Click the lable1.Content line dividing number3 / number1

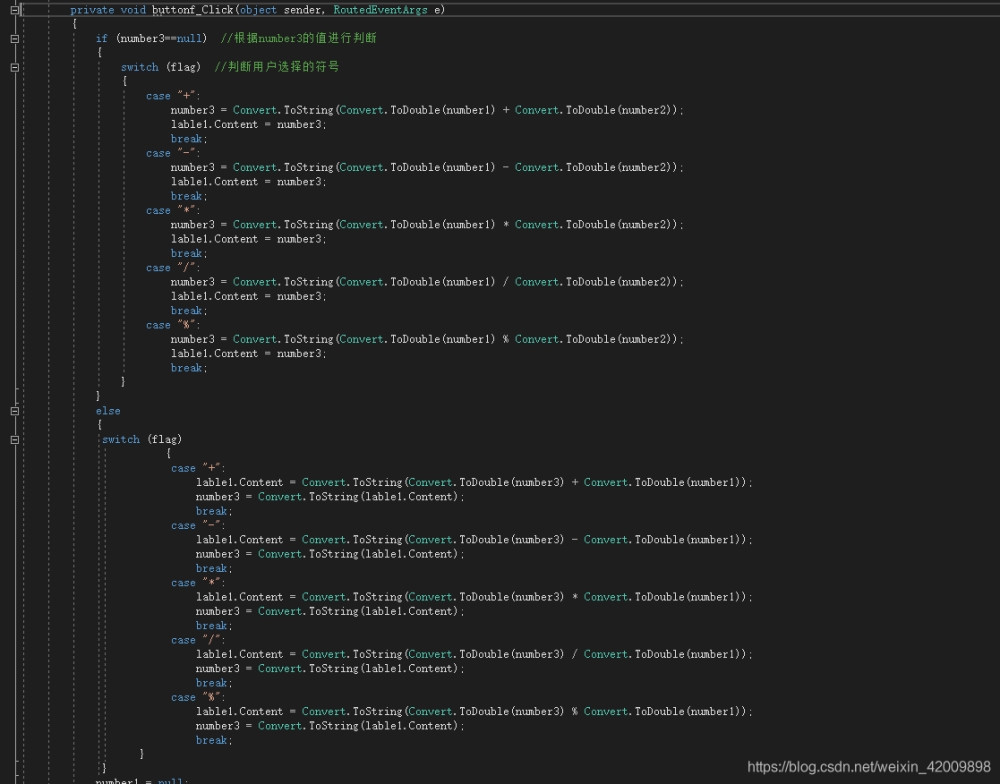pos(474,655)
